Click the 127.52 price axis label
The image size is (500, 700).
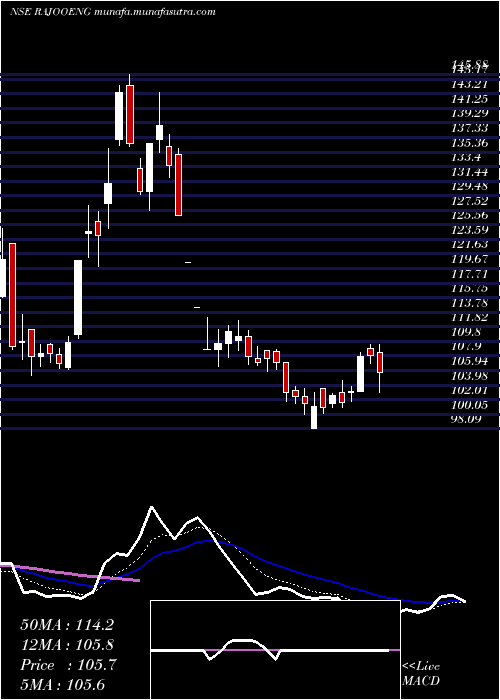click(x=469, y=201)
